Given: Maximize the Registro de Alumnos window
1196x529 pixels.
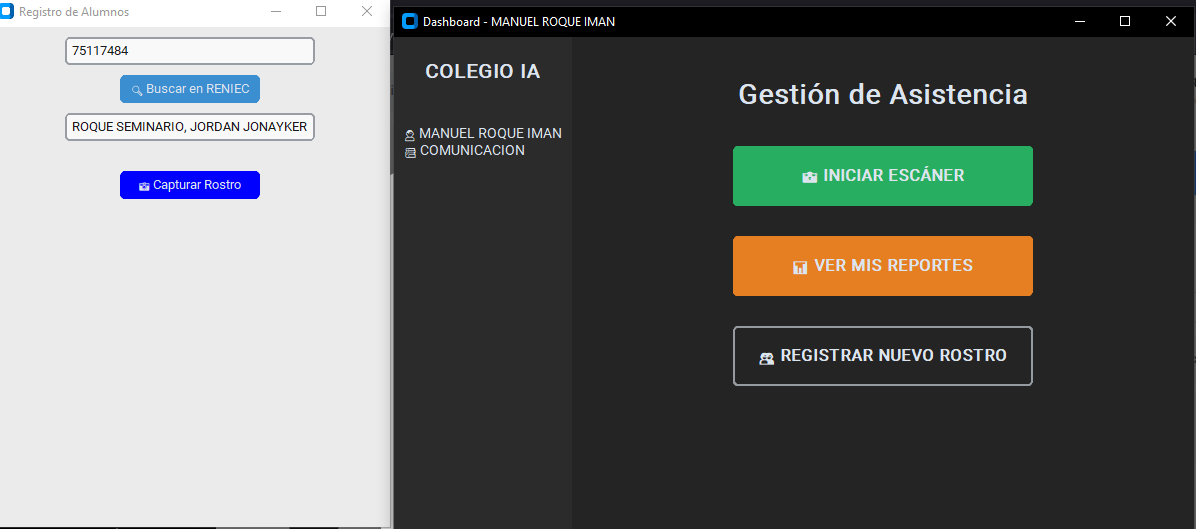Looking at the screenshot, I should [x=321, y=11].
